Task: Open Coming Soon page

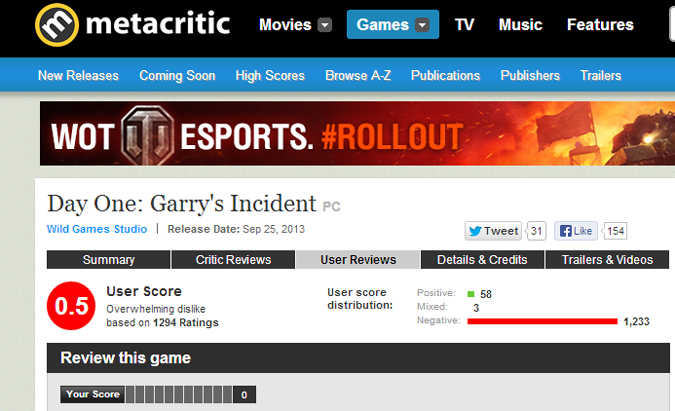Action: pyautogui.click(x=177, y=75)
